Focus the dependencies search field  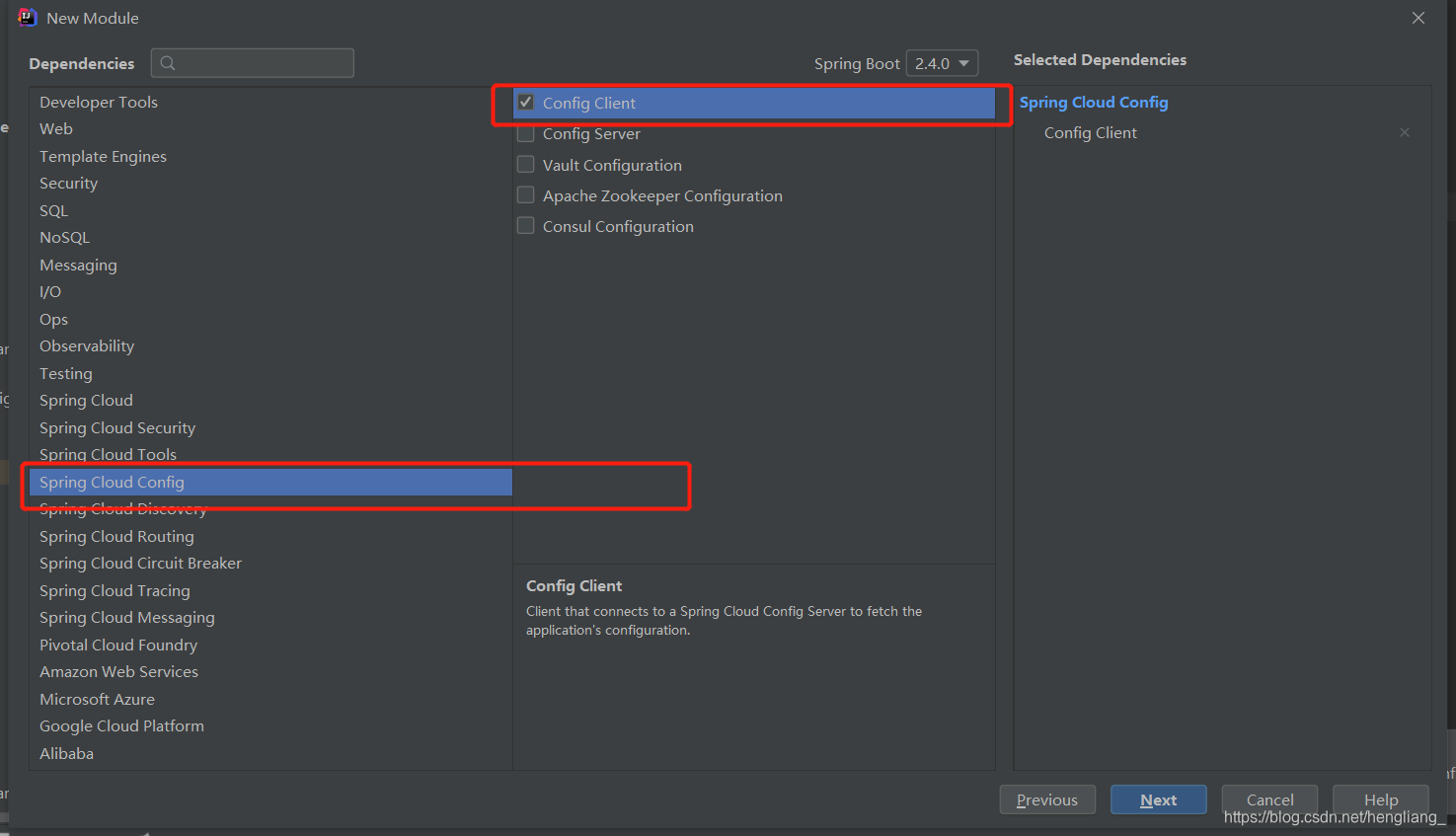pos(253,63)
